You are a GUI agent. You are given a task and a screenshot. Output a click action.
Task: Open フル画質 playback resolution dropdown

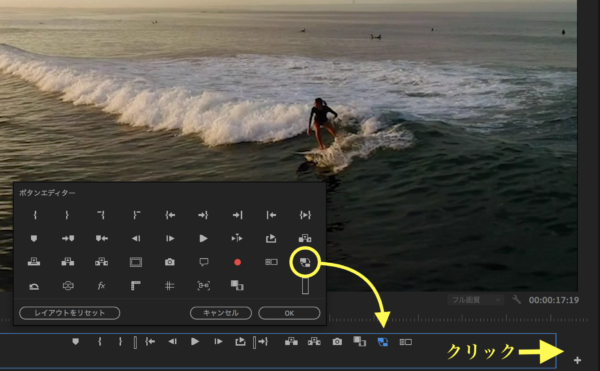476,299
